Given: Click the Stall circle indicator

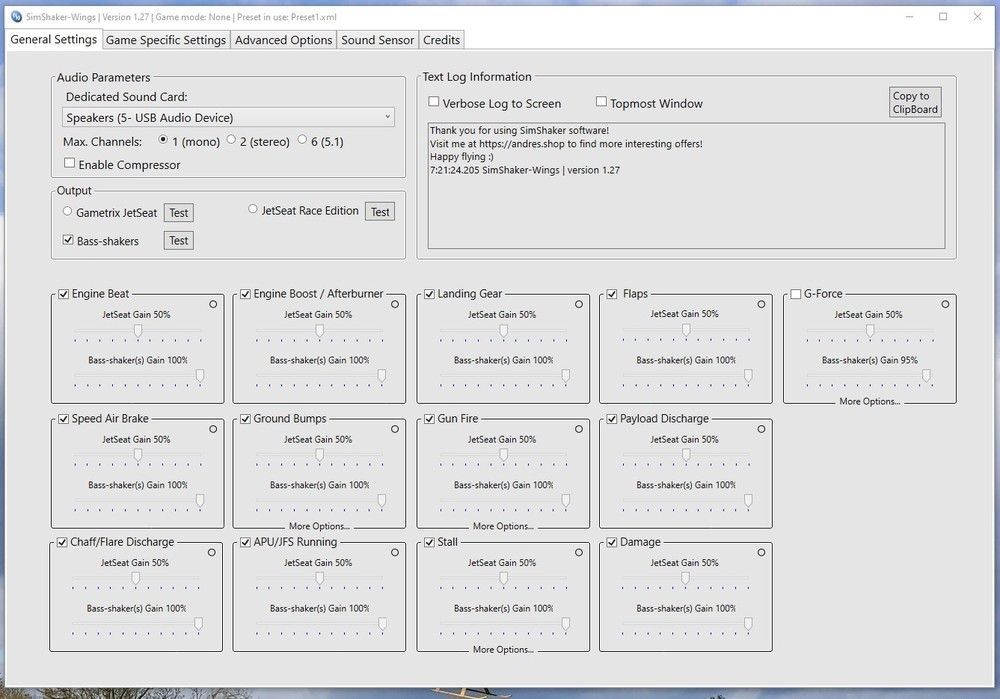Looking at the screenshot, I should point(578,552).
